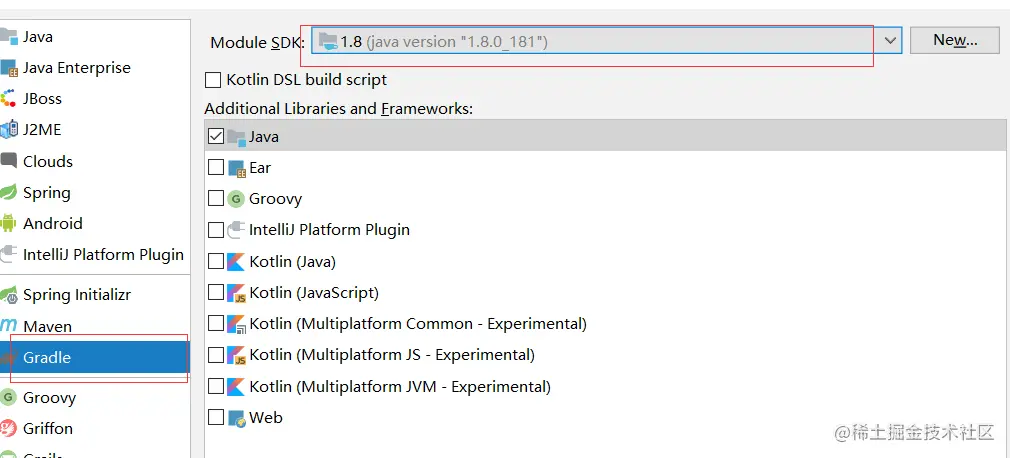Click the Kotlin (JavaScript) JS icon

[236, 293]
